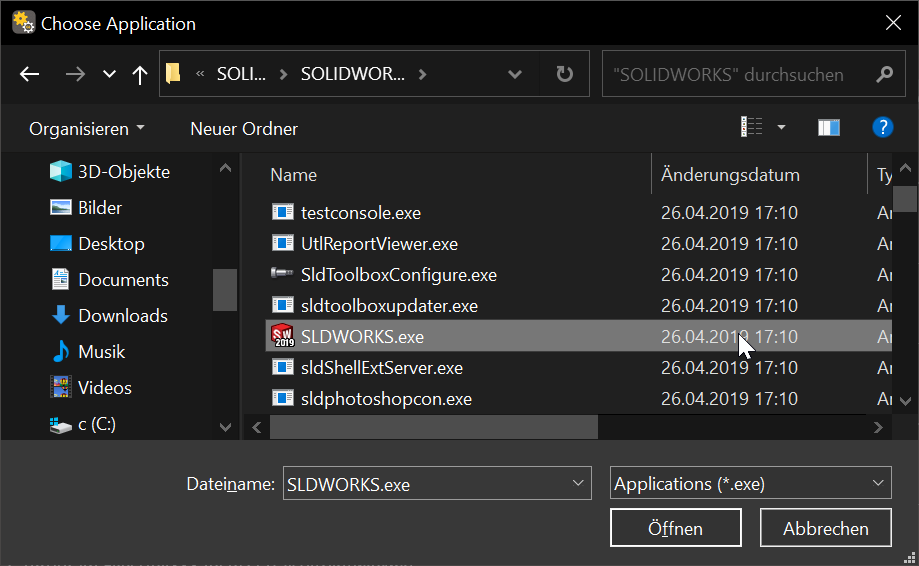This screenshot has width=919, height=566.
Task: Select sldShellExtServer.exe file
Action: coord(382,368)
